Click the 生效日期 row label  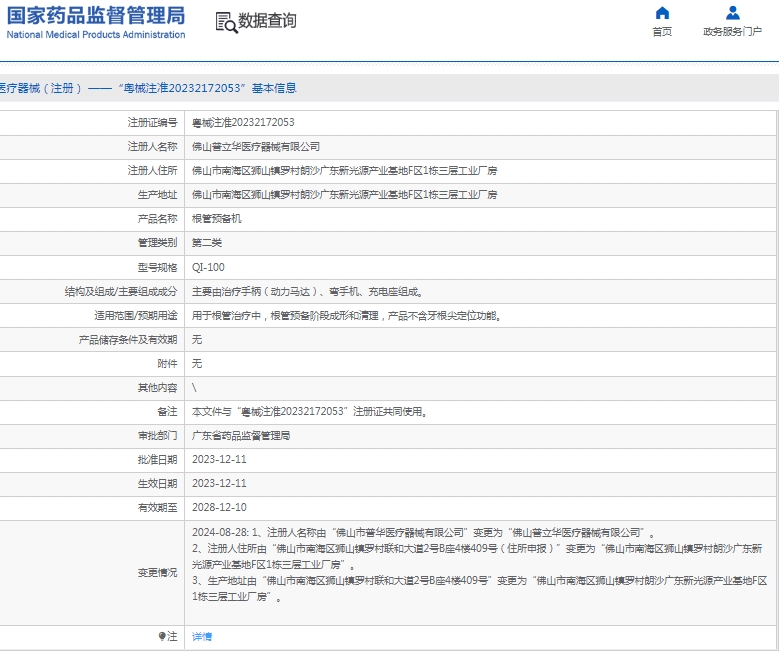(157, 483)
